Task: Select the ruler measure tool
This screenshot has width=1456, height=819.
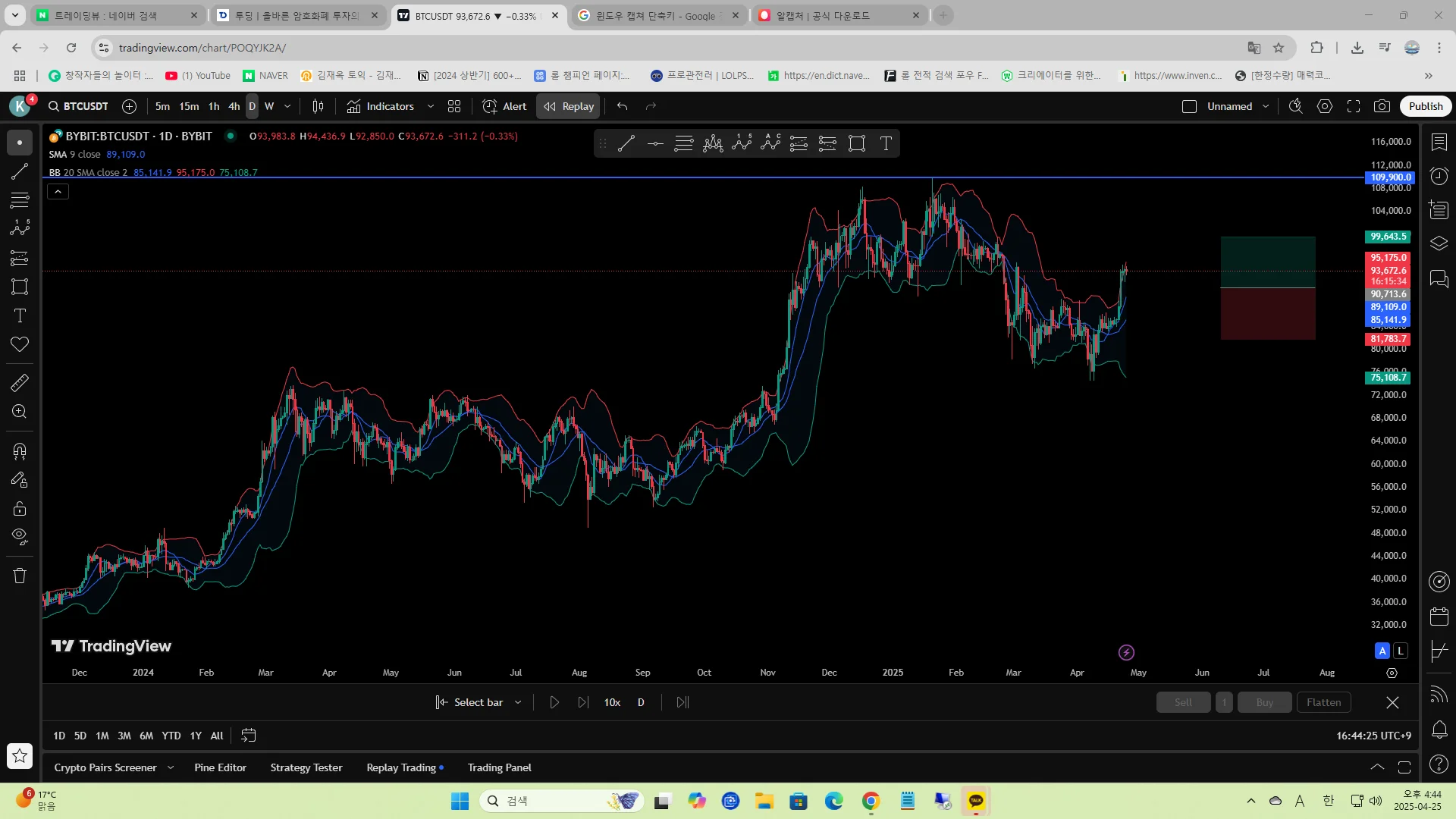Action: click(x=20, y=382)
